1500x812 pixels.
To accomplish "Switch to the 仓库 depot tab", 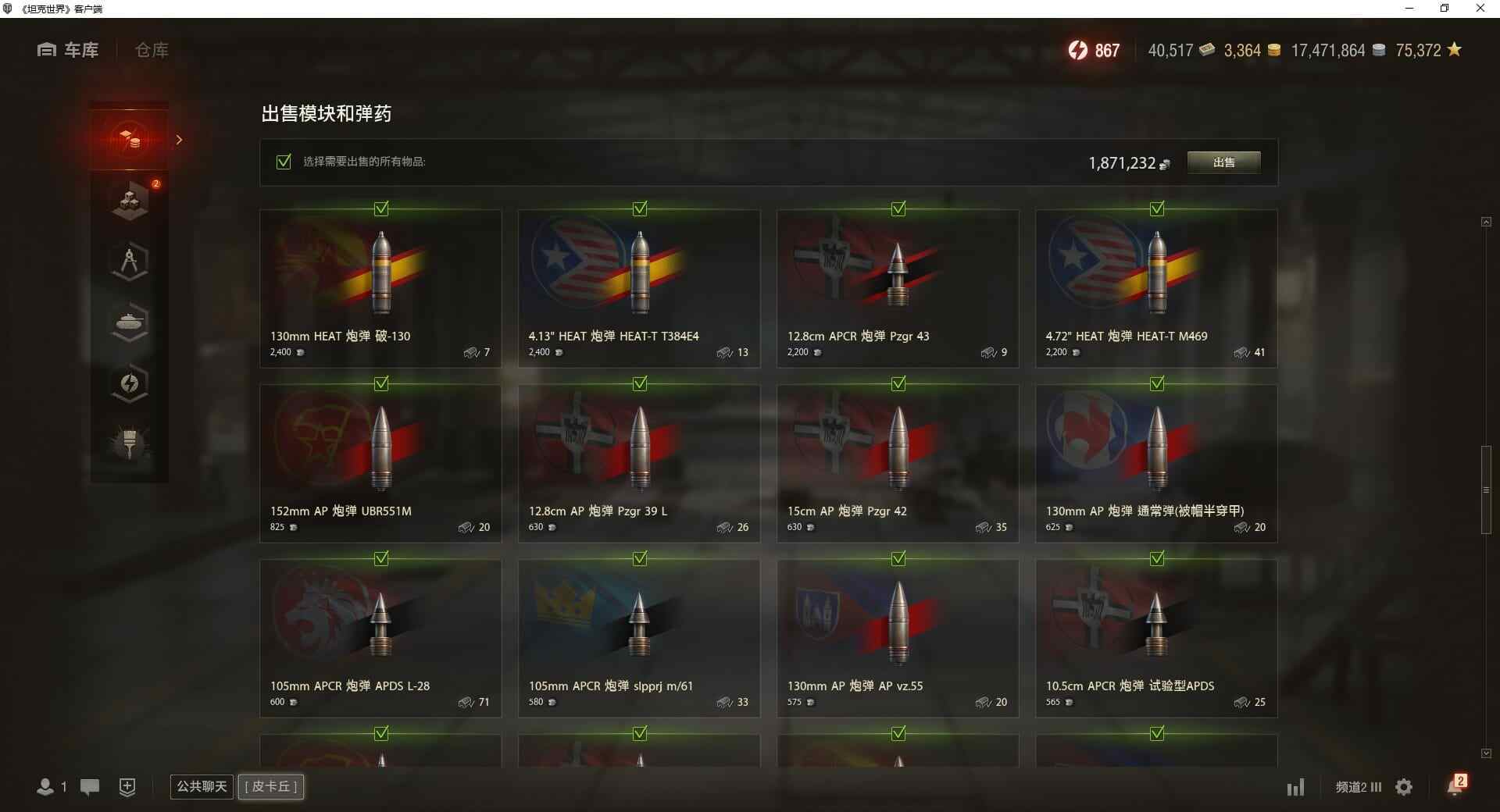I will [x=152, y=50].
